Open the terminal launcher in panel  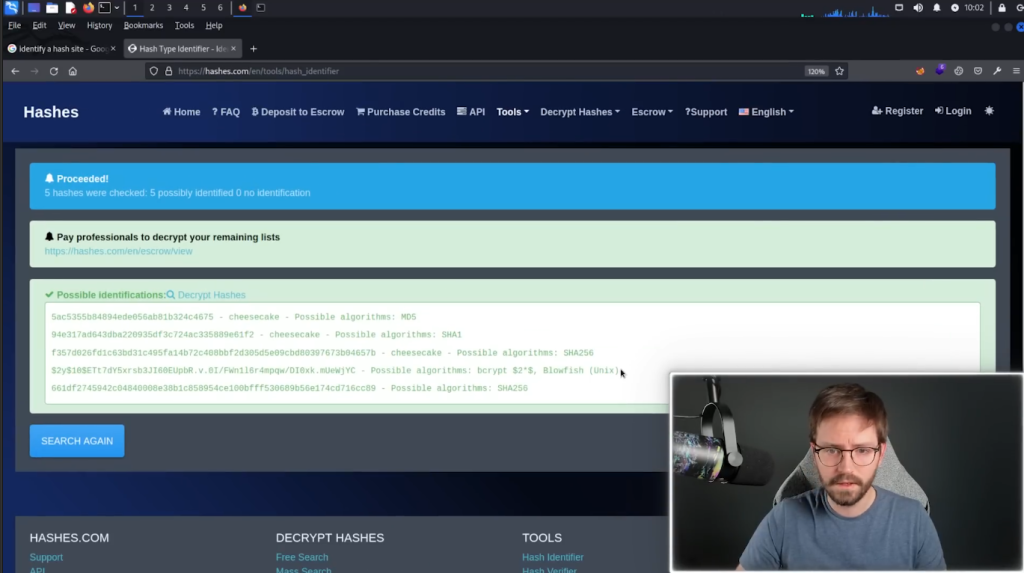pyautogui.click(x=104, y=8)
